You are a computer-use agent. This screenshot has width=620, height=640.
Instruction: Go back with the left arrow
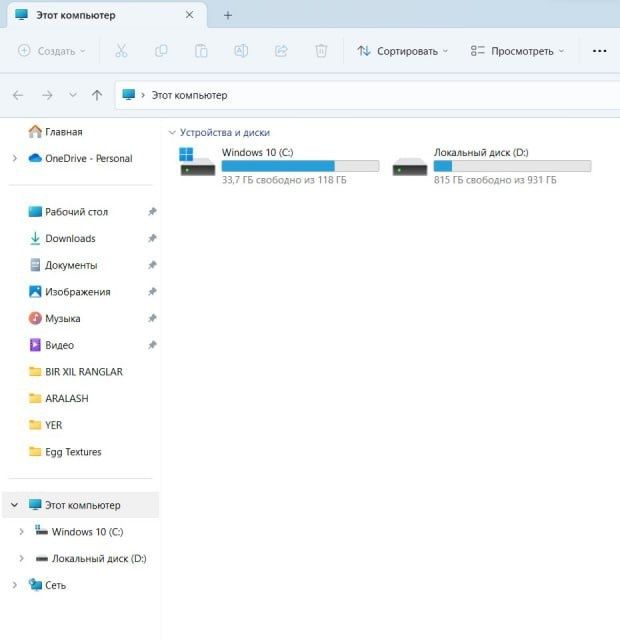(18, 96)
